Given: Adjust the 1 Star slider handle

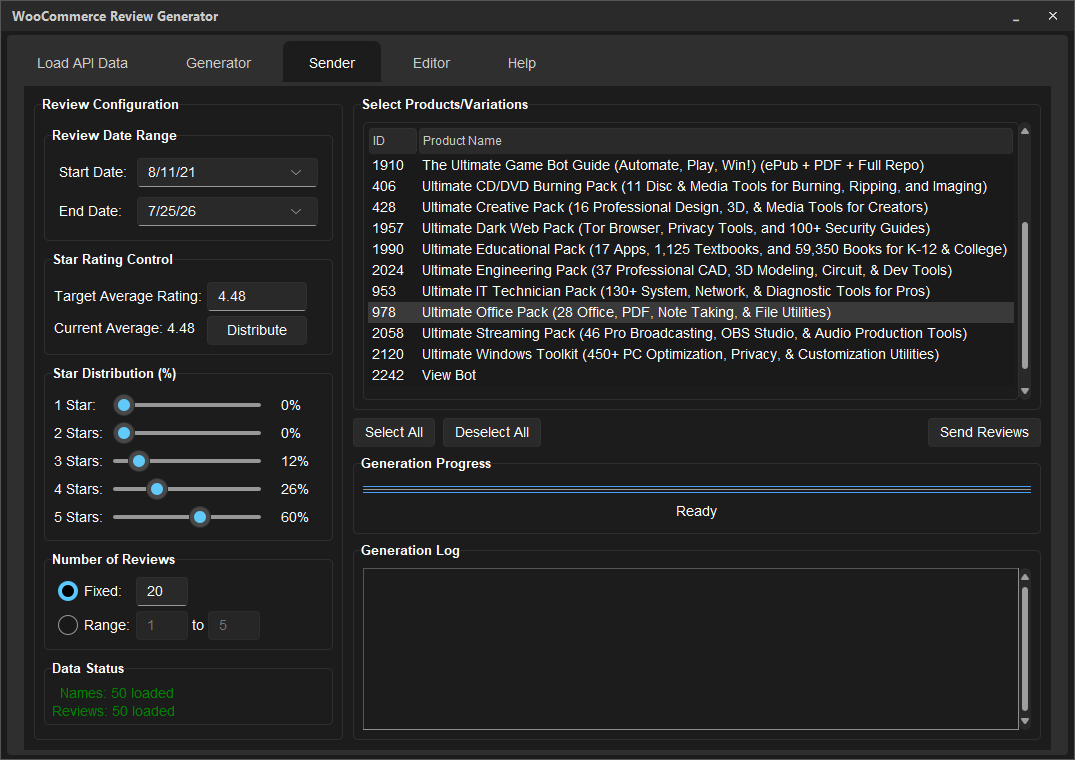Looking at the screenshot, I should coord(124,405).
